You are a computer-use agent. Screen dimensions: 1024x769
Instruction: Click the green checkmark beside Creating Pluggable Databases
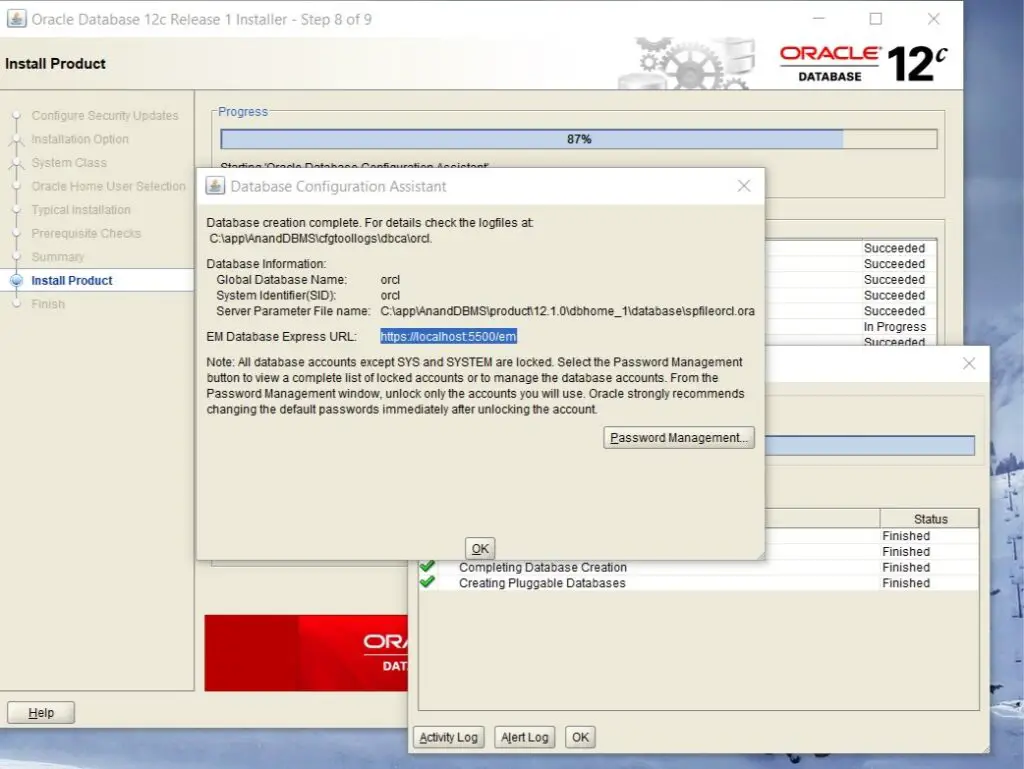pyautogui.click(x=428, y=583)
